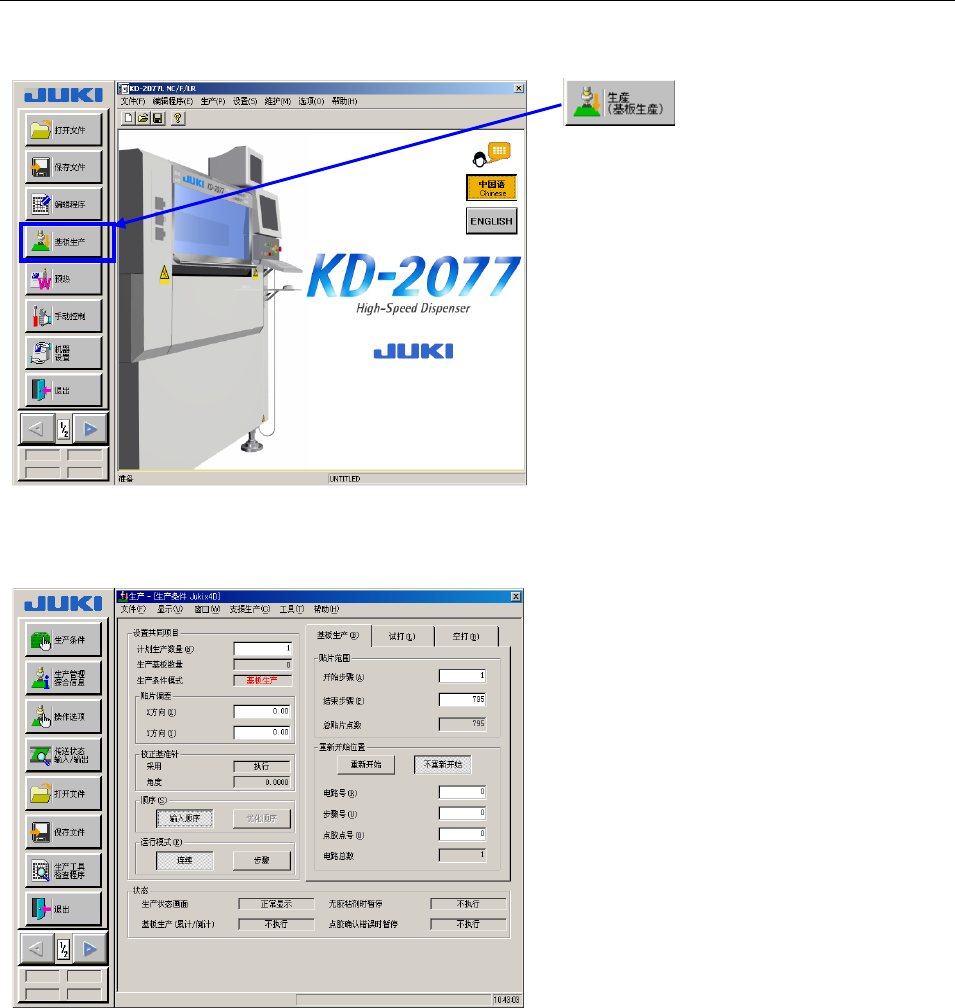Image resolution: width=955 pixels, height=1008 pixels.
Task: Open 编辑程序(E) menu in KD-2077 window
Action: click(173, 101)
